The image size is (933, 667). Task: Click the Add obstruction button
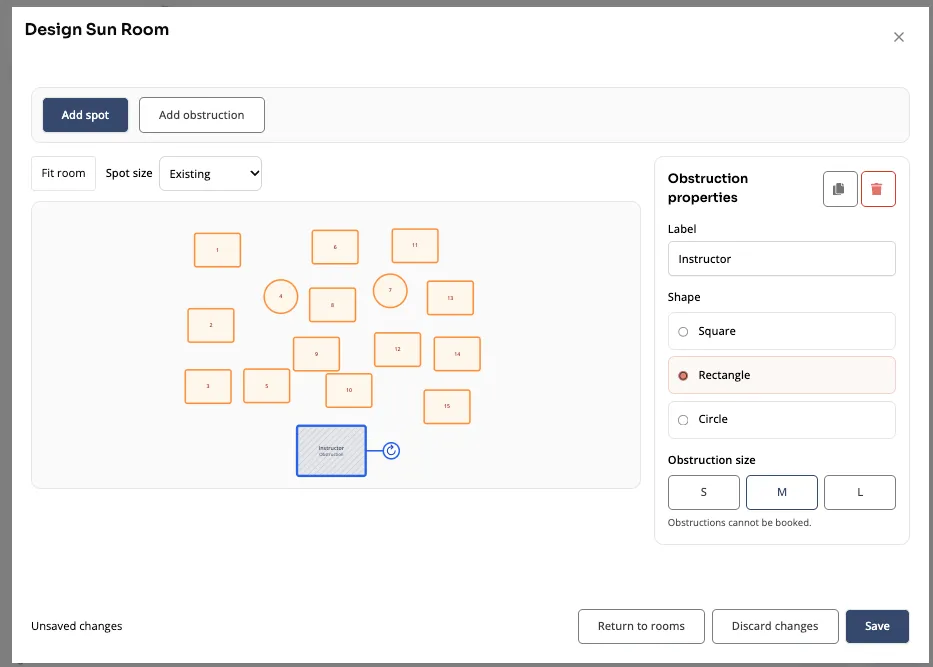click(x=202, y=115)
